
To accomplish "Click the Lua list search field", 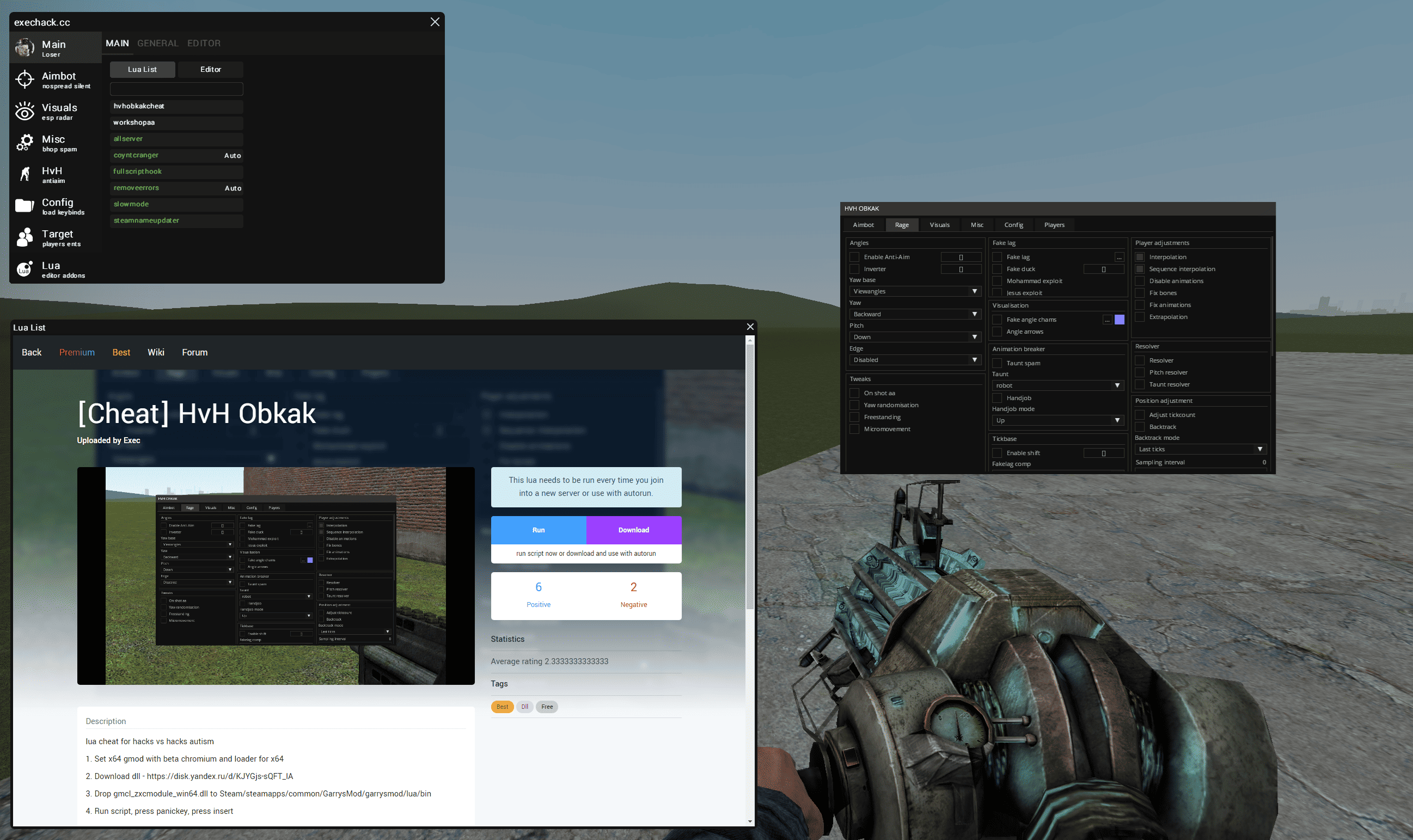I will (x=176, y=89).
